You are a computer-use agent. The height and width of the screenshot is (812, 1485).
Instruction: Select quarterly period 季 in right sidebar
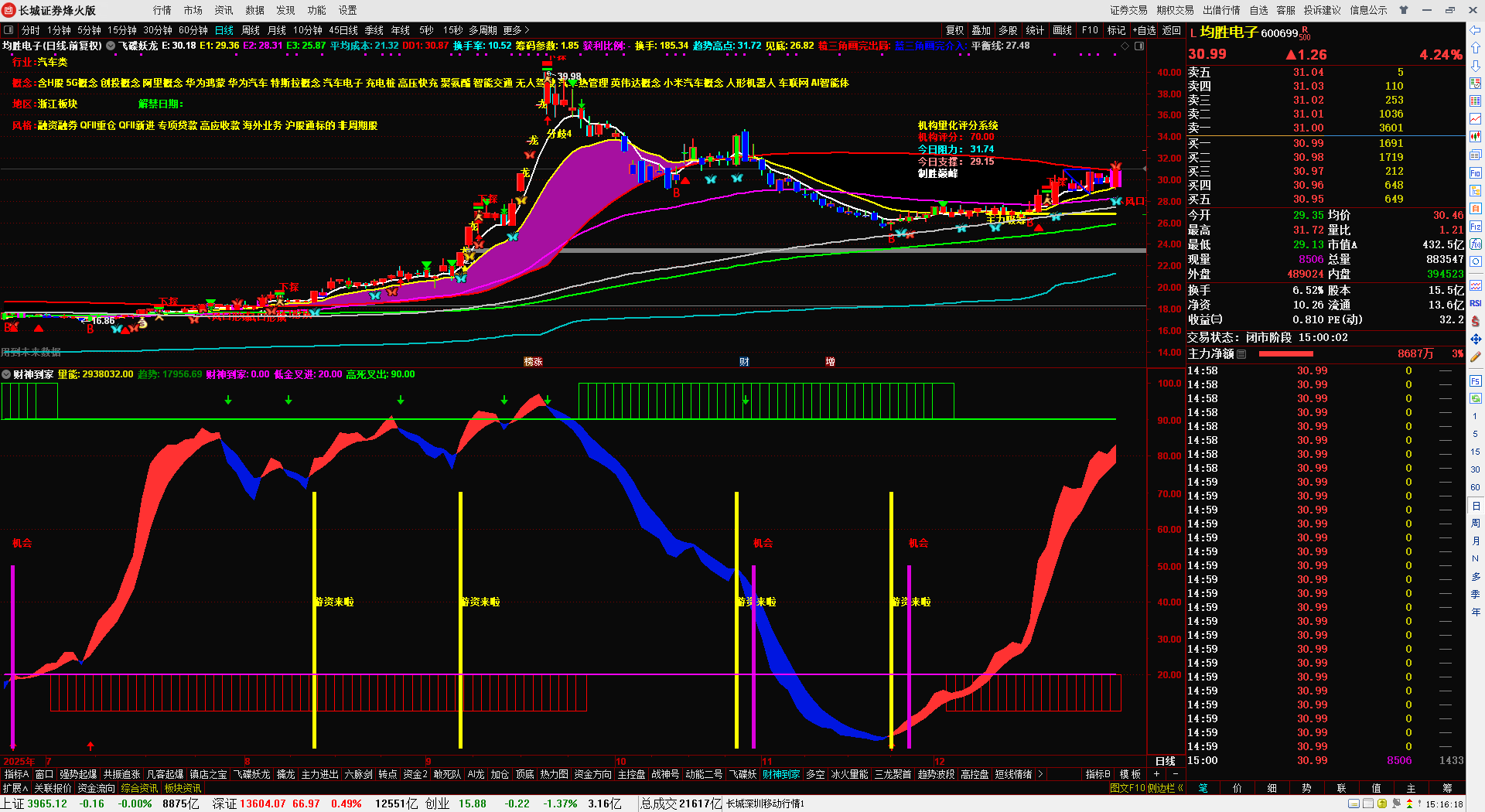(1475, 594)
